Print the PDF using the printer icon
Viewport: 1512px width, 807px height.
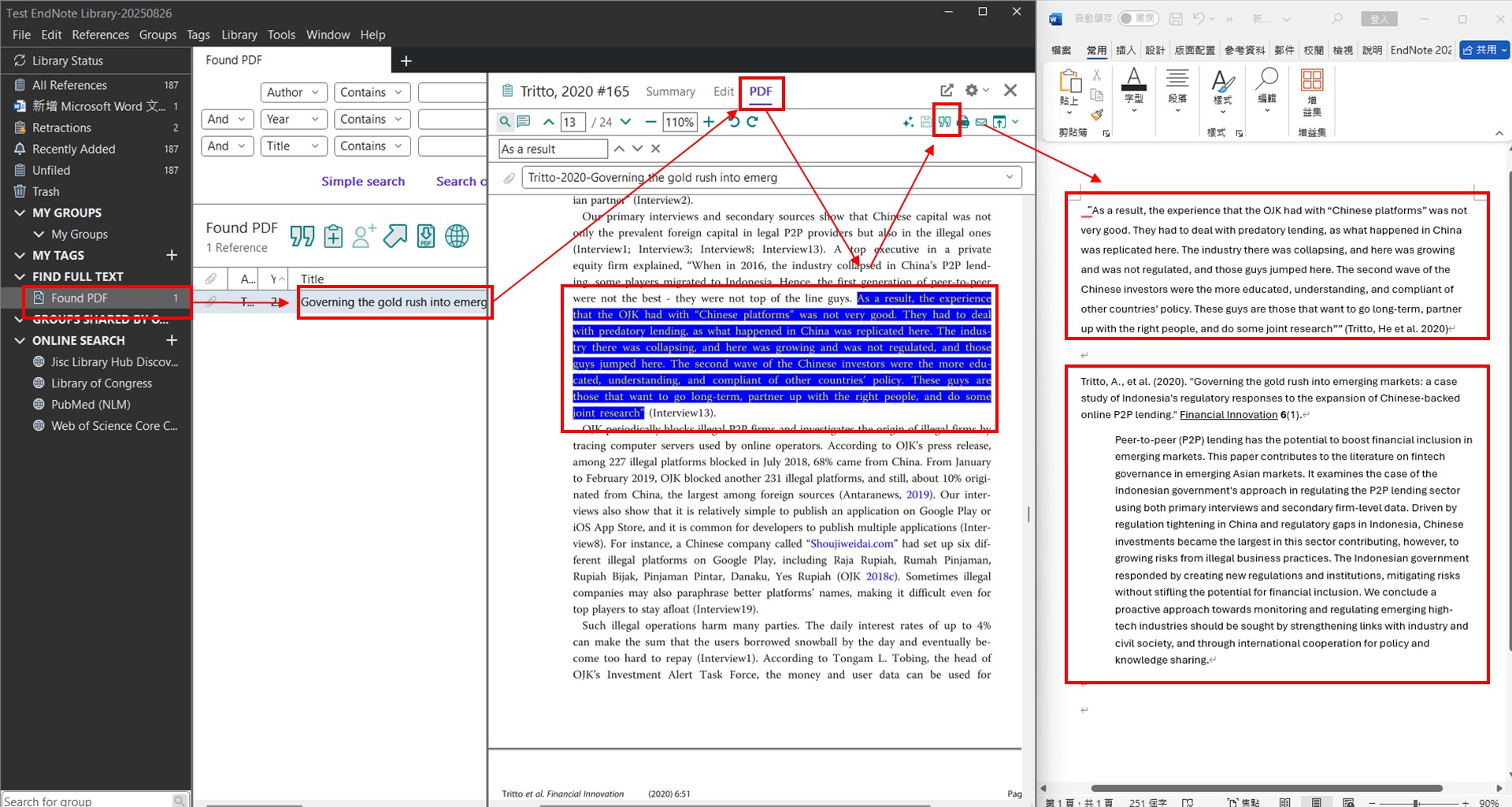click(x=962, y=122)
